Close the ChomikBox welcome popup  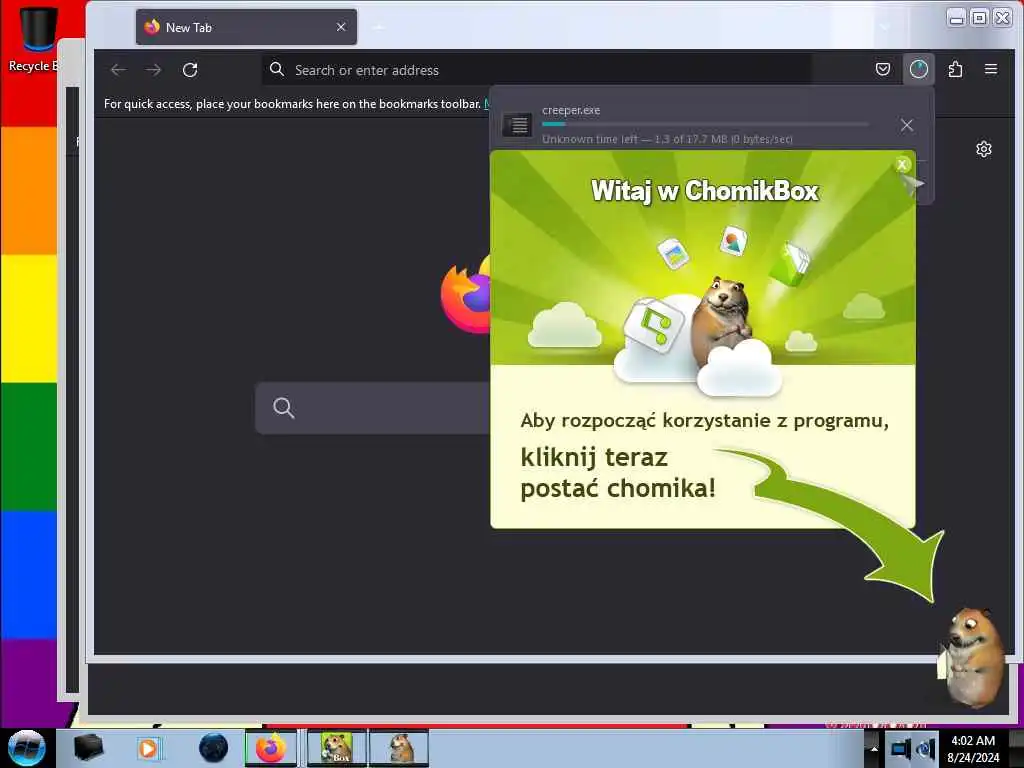pyautogui.click(x=902, y=165)
